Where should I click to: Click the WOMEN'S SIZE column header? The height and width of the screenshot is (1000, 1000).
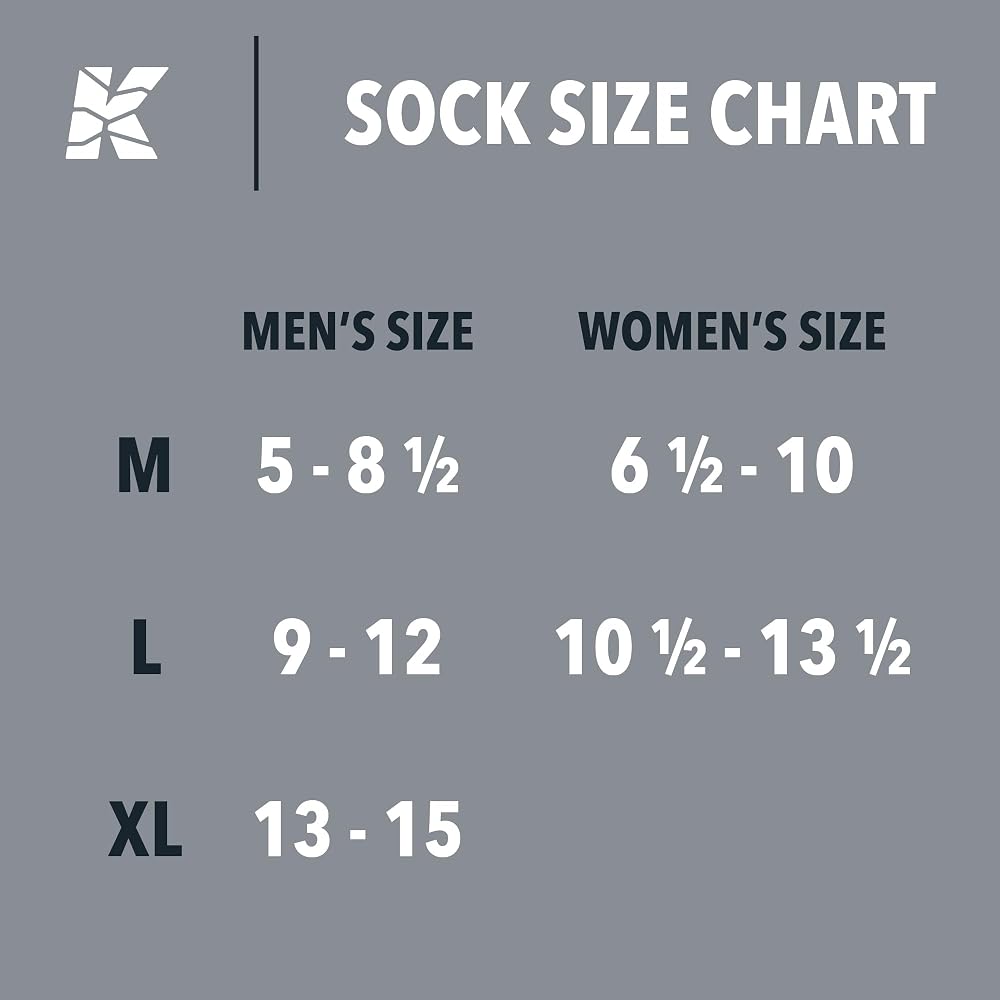[x=732, y=331]
